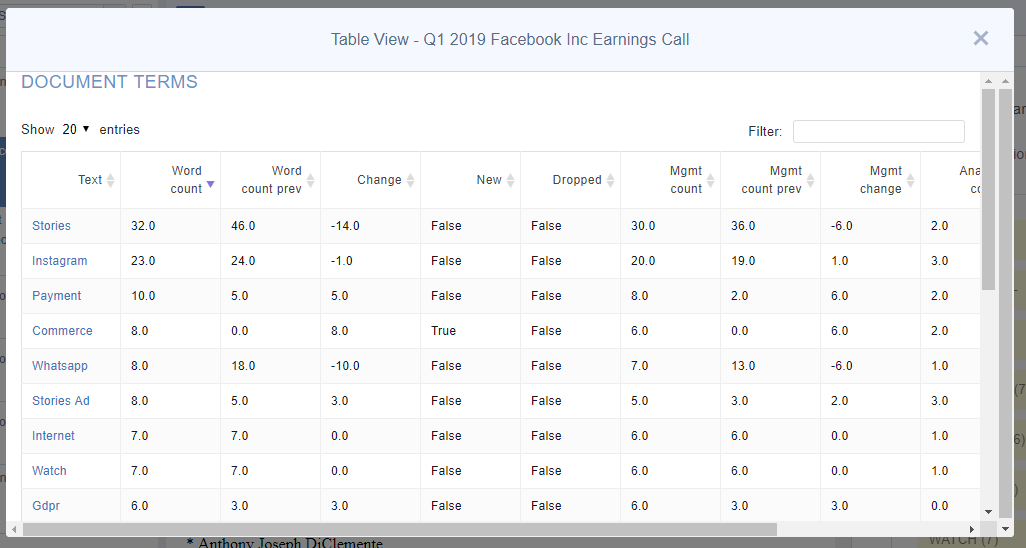1026x548 pixels.
Task: Open the Gdpr term link
Action: pos(46,506)
